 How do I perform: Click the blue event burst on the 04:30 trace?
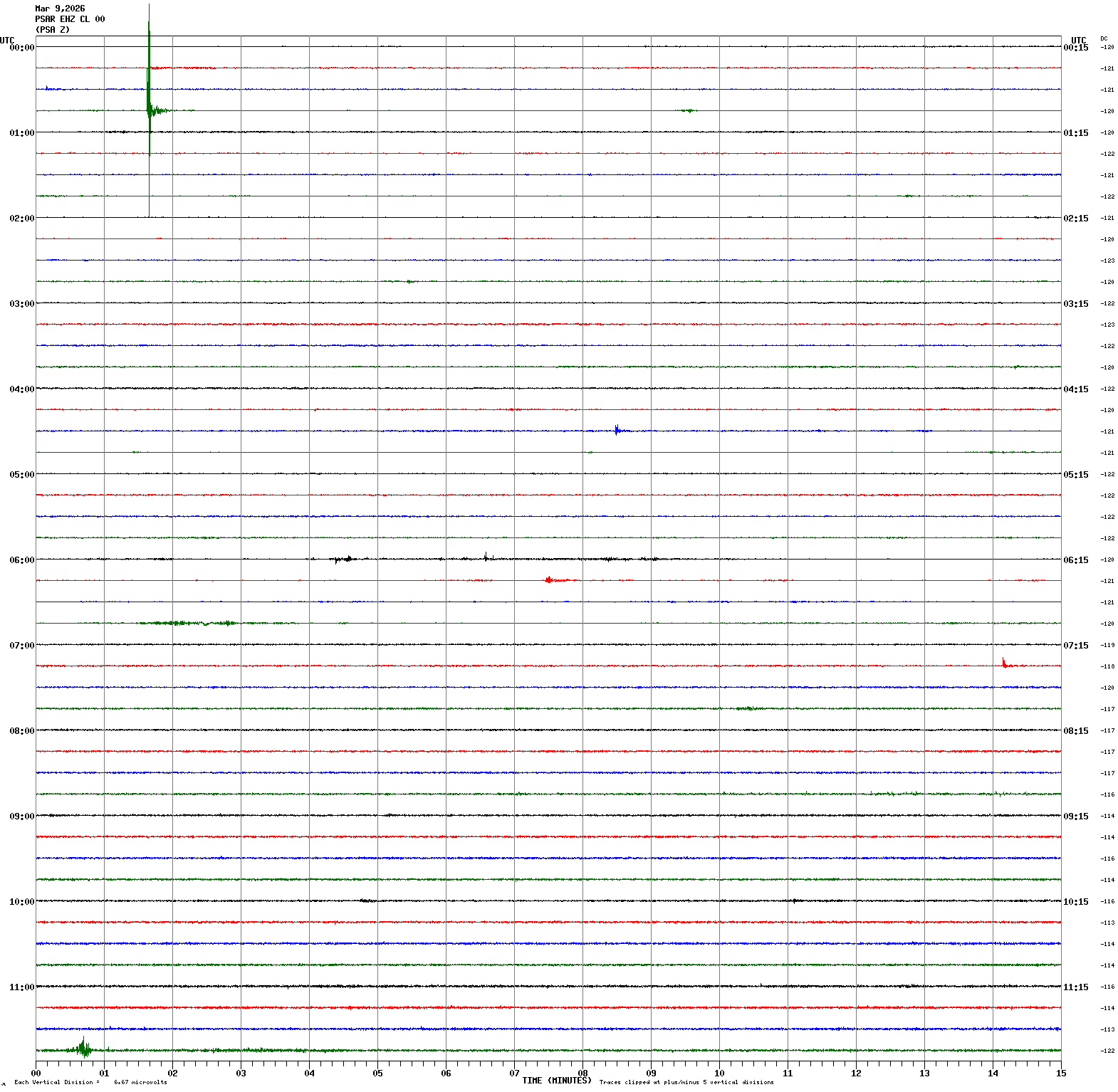(x=617, y=430)
